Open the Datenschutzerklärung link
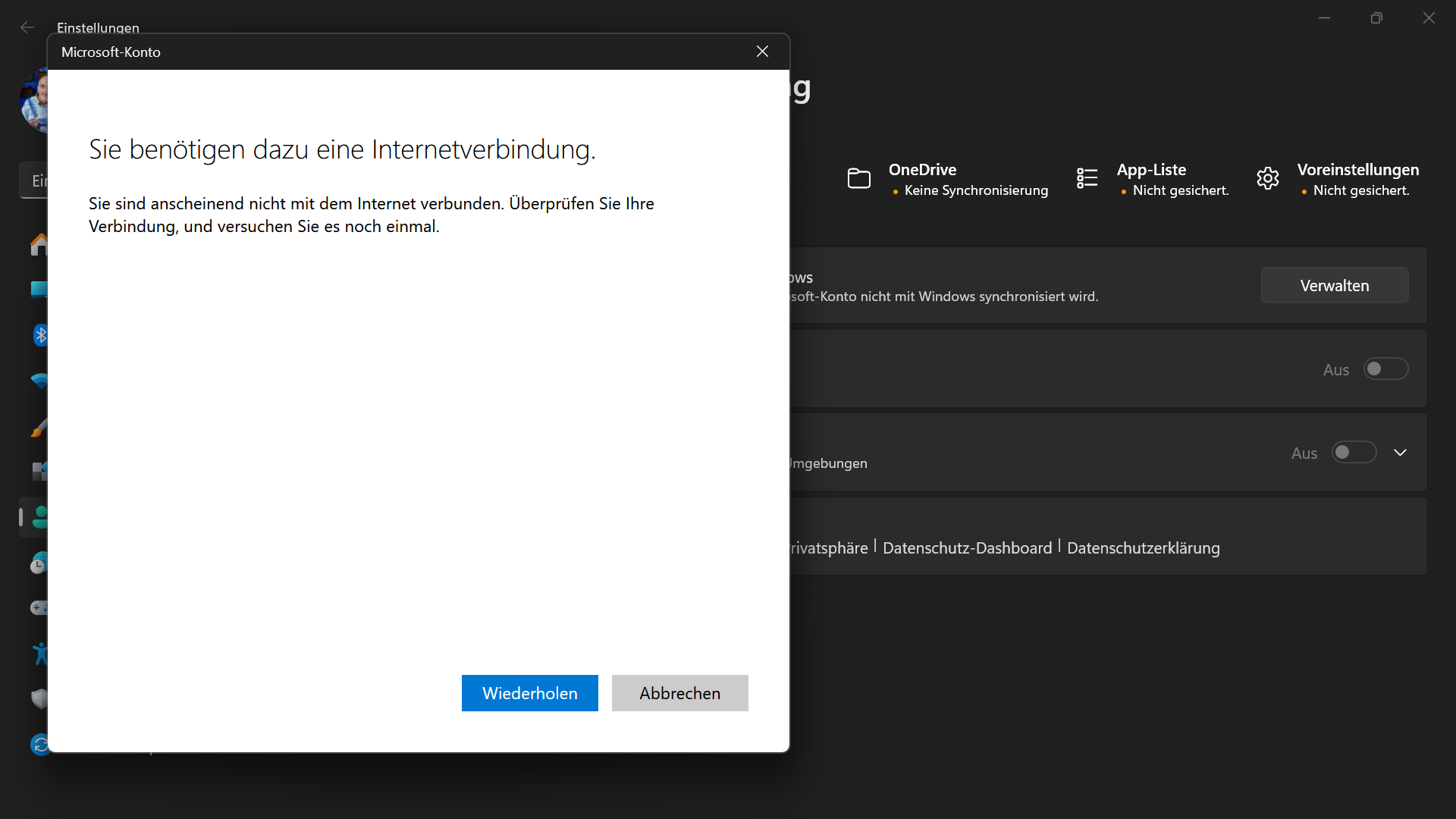 coord(1144,548)
